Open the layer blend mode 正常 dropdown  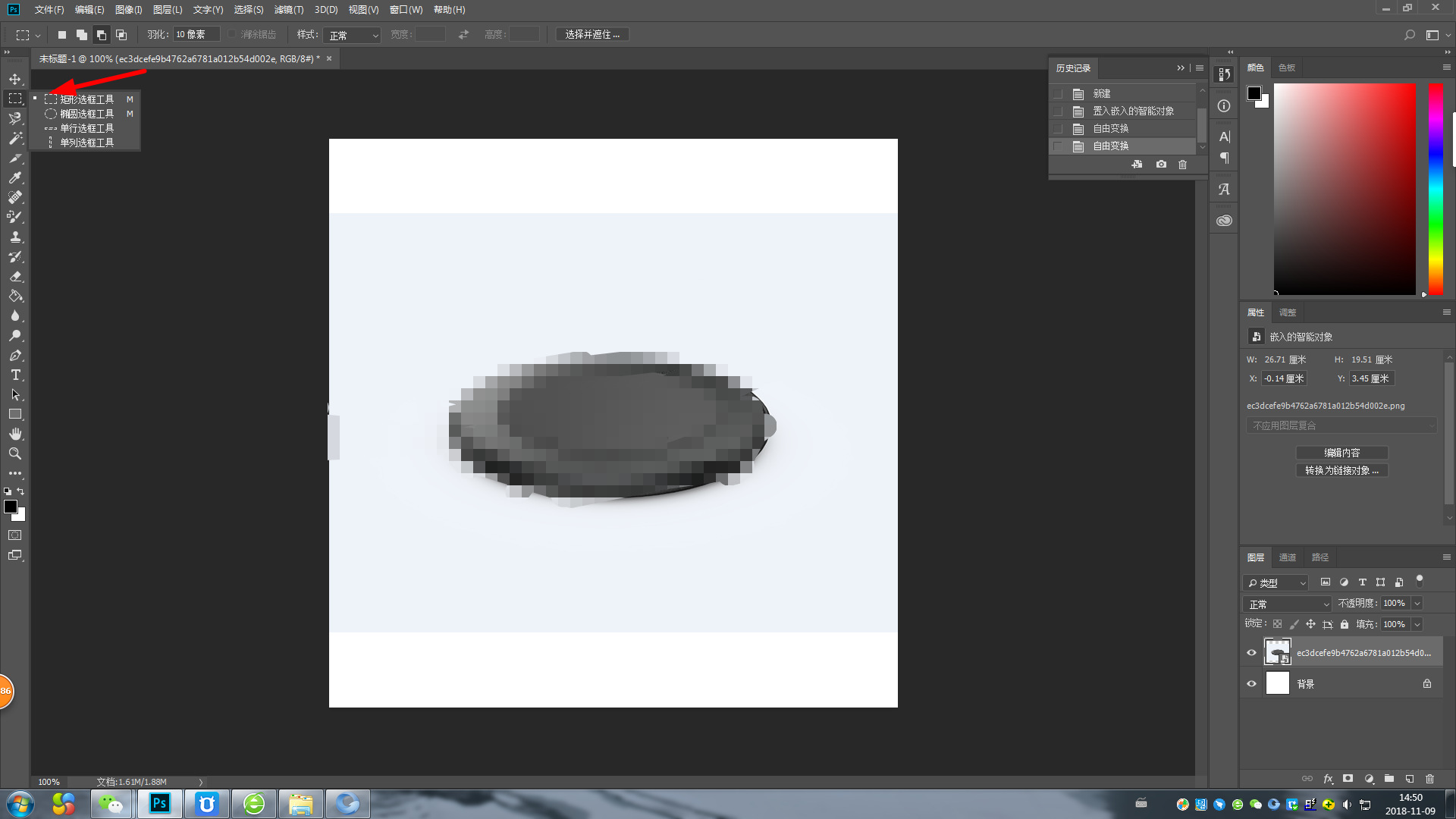click(1287, 604)
